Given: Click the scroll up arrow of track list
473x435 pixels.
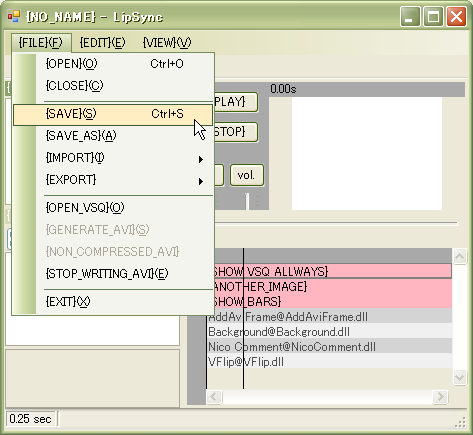Looking at the screenshot, I should click(460, 256).
